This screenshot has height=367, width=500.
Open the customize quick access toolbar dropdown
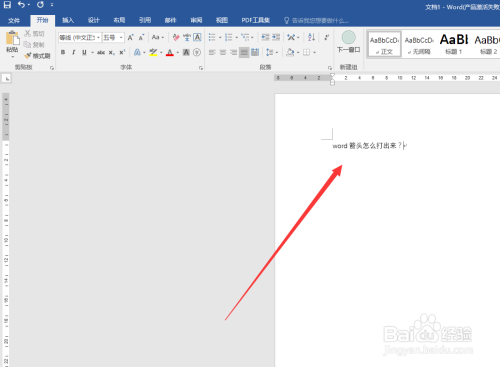pos(52,5)
